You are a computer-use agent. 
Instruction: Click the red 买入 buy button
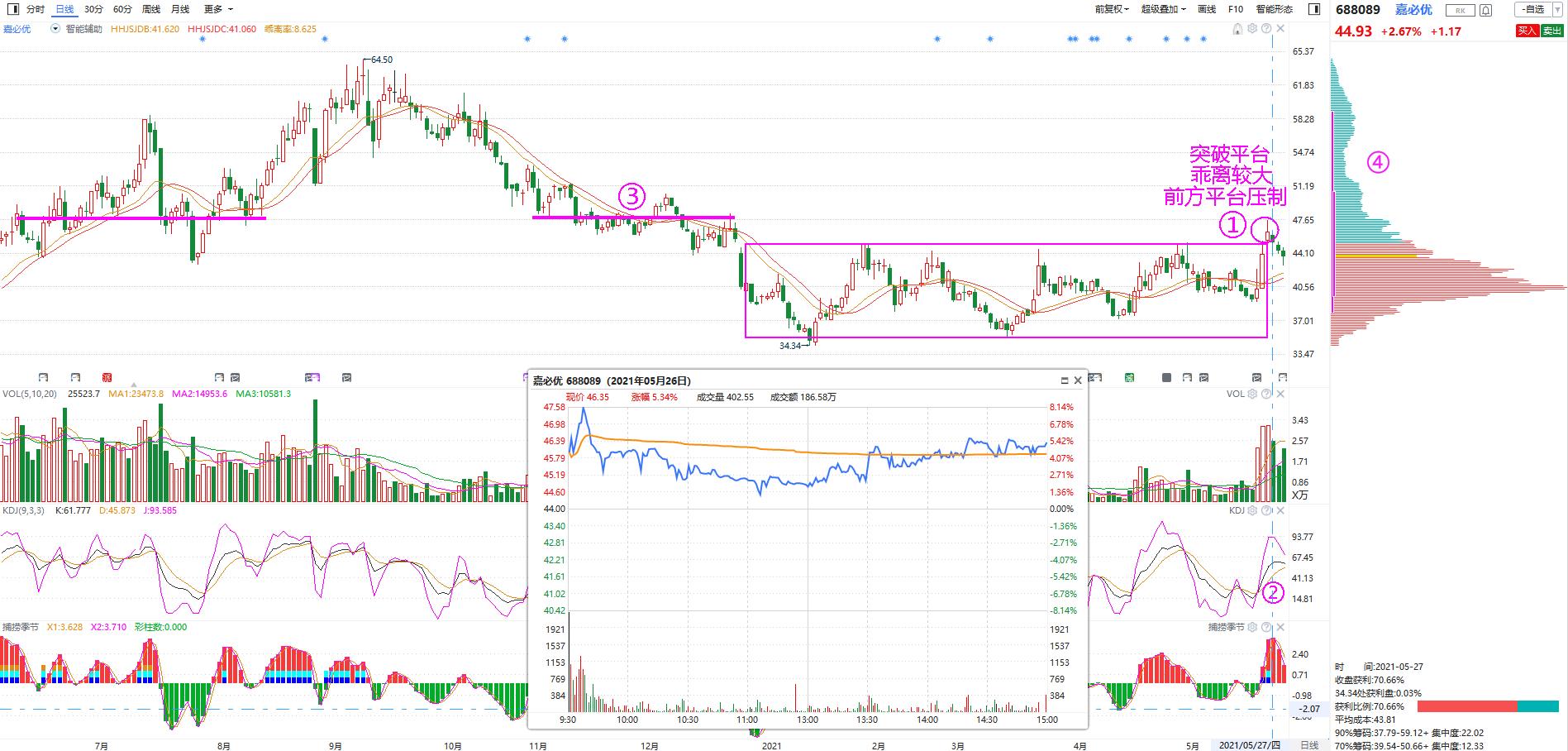(x=1527, y=31)
